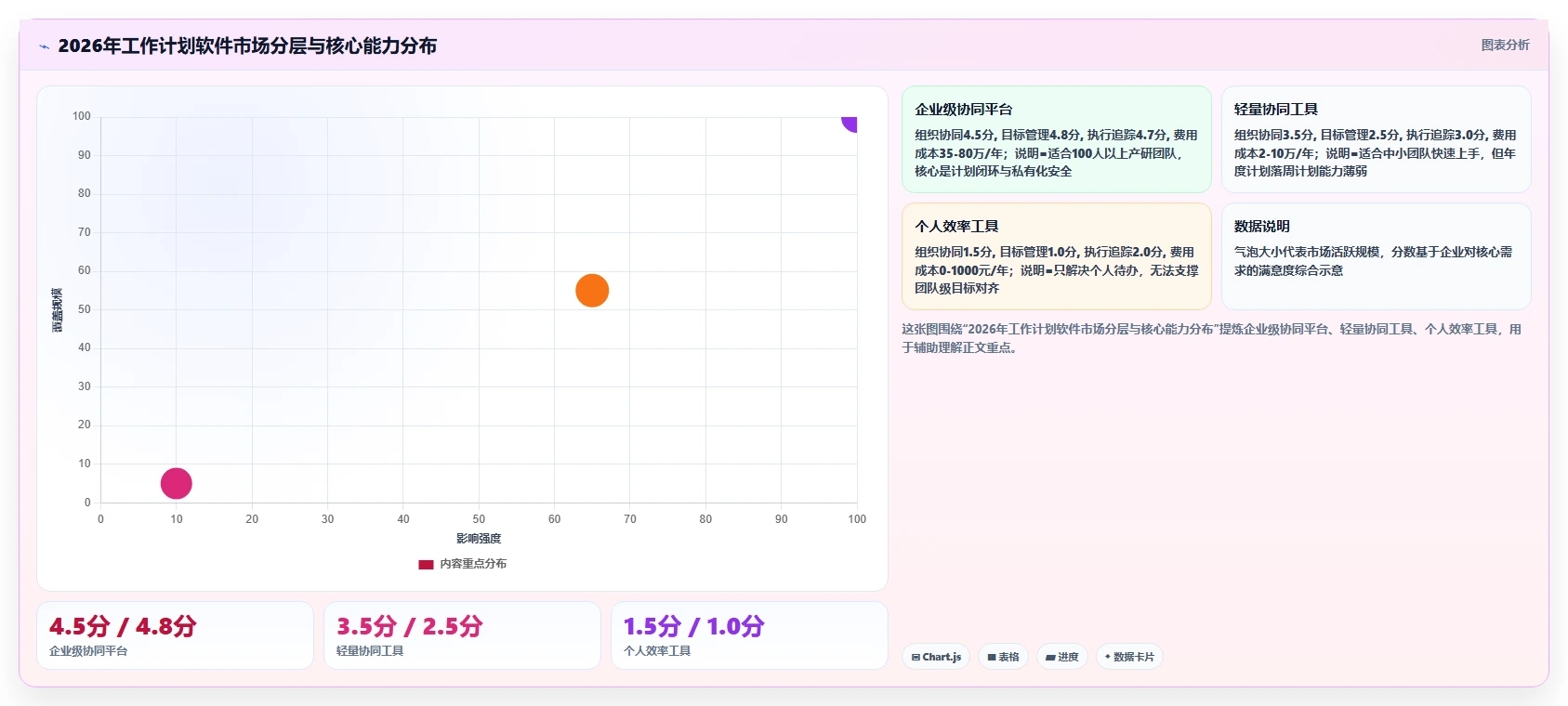
Task: Click the 数据卡片 tag chip
Action: click(x=1129, y=657)
